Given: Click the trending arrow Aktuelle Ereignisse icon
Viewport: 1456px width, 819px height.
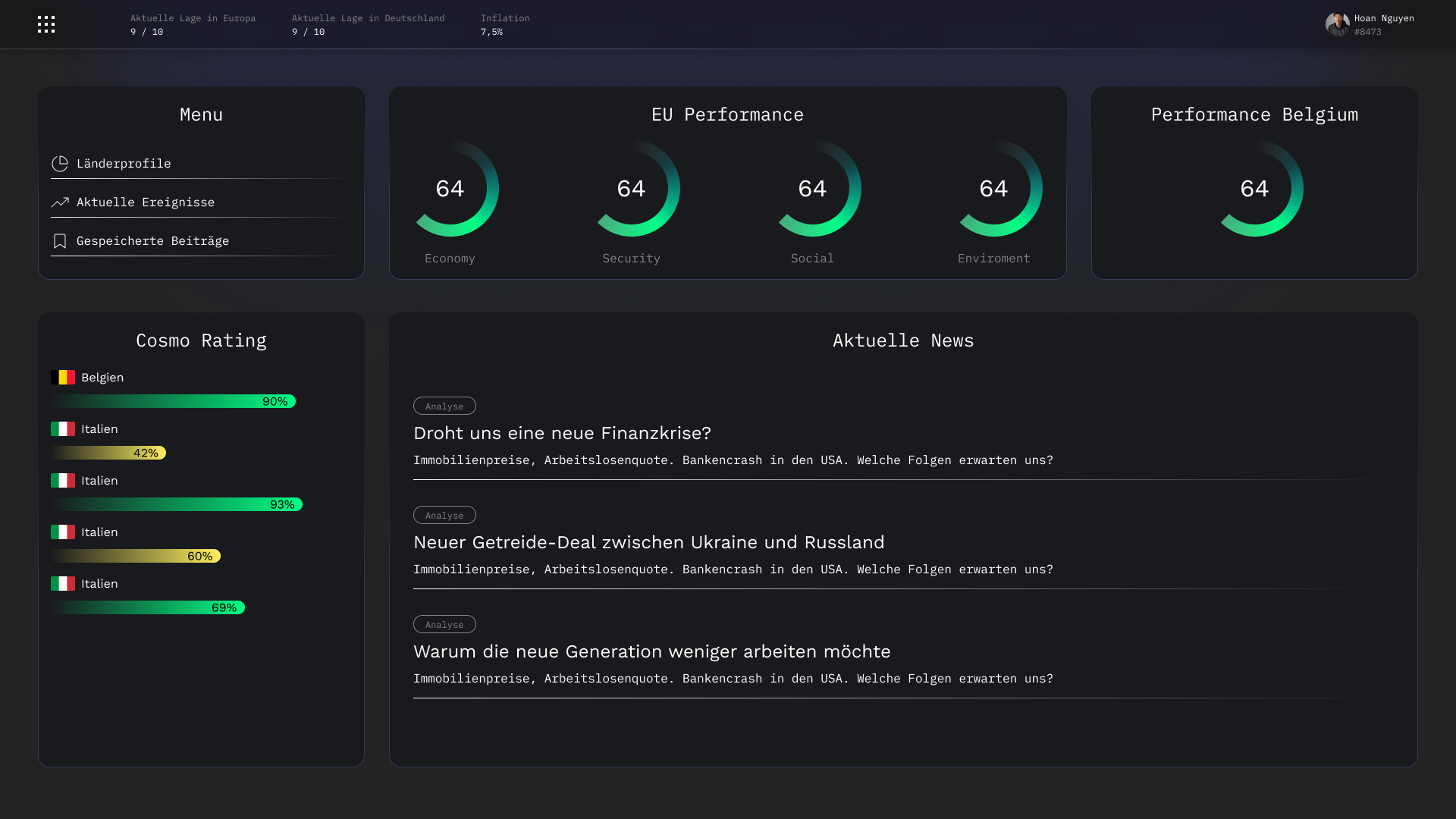Looking at the screenshot, I should [60, 202].
